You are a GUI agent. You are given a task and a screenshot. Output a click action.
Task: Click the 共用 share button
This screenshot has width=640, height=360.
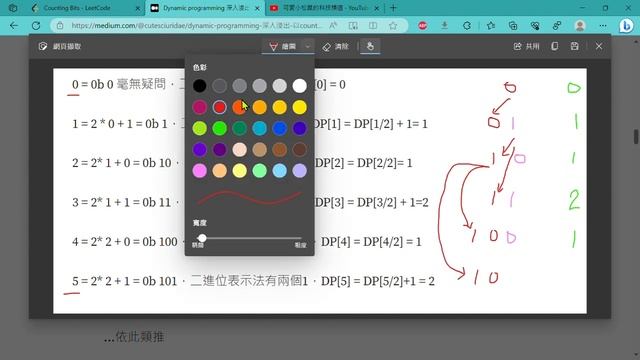tap(526, 46)
